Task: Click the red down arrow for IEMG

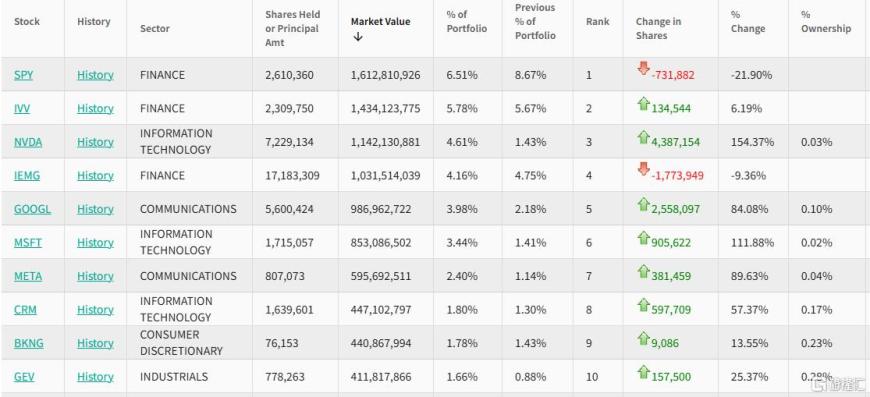Action: coord(643,169)
